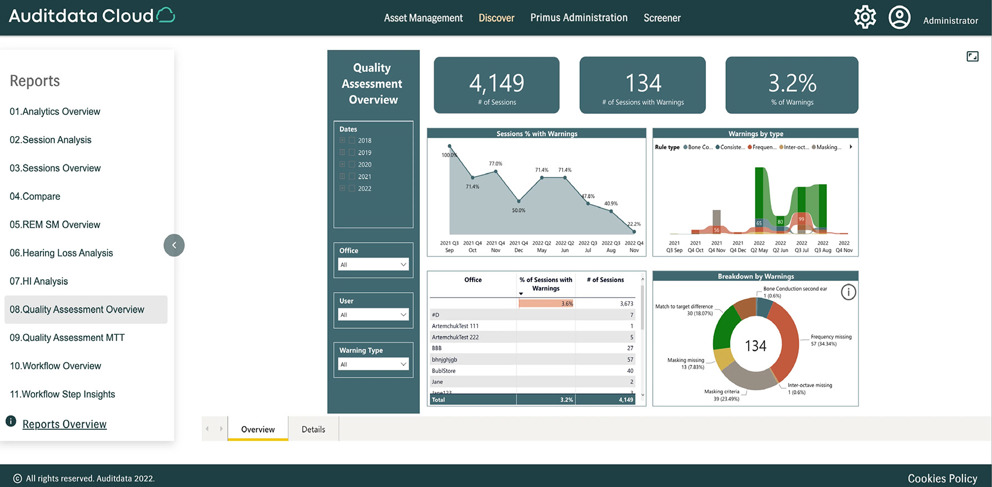
Task: Expand the 2019 date node
Action: pyautogui.click(x=342, y=152)
